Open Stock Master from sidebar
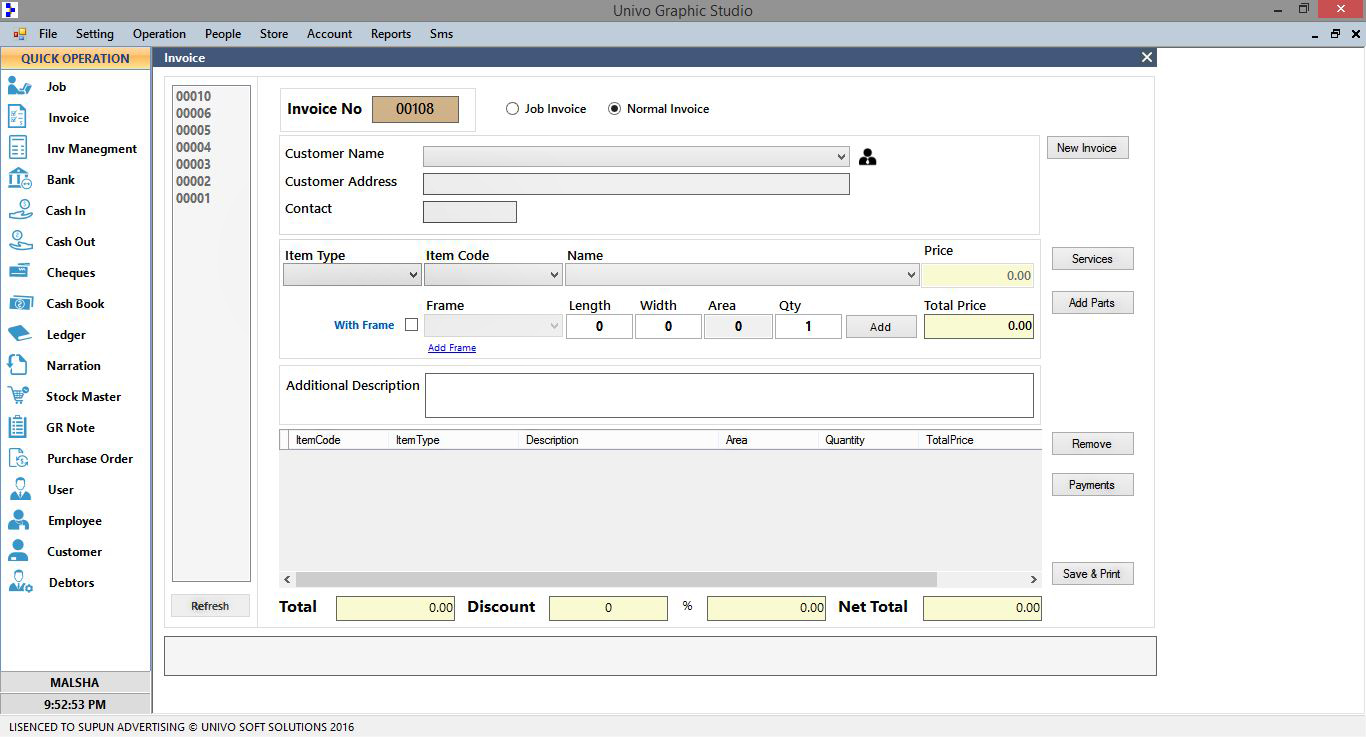 (x=82, y=397)
